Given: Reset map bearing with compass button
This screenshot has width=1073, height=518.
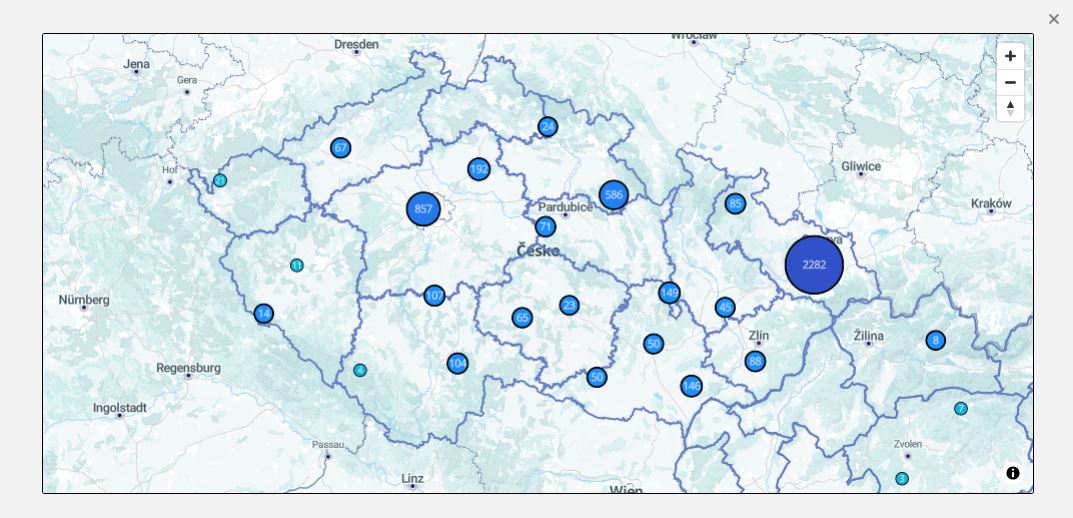Looking at the screenshot, I should coord(1010,108).
